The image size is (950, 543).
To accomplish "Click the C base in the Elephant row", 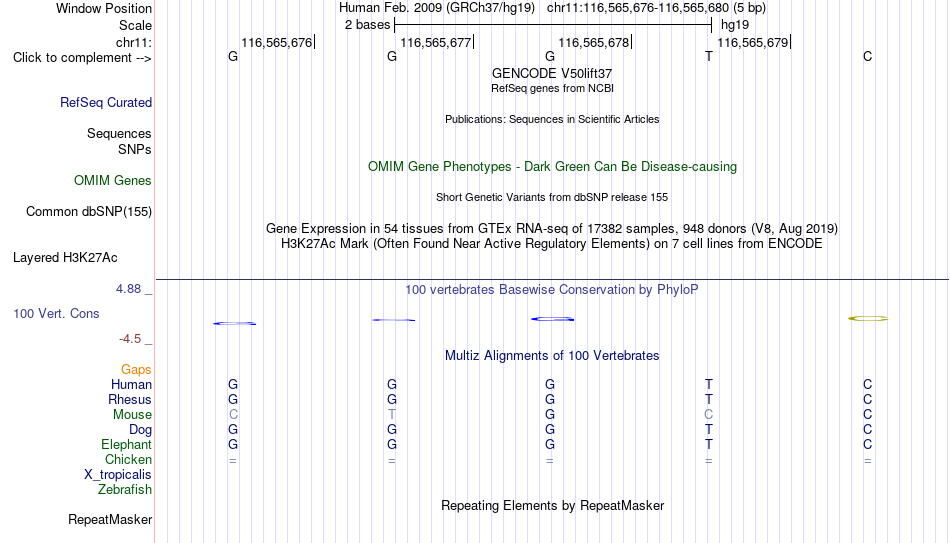I will [868, 445].
